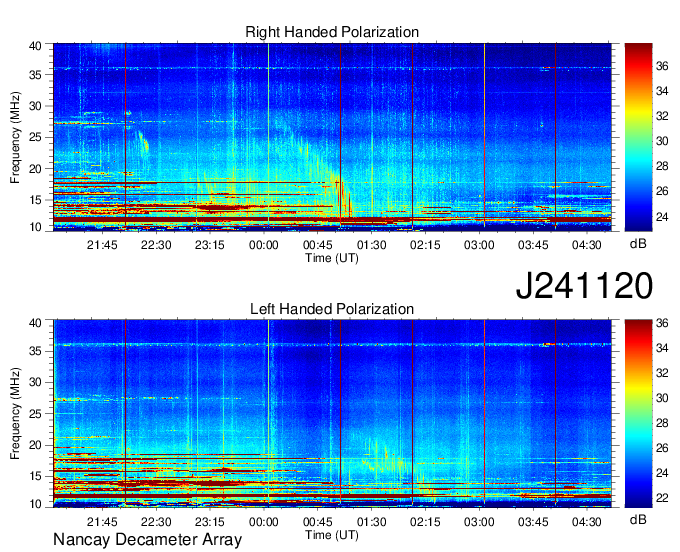Click the "32" value on Right Handed colorbar

coord(662,116)
